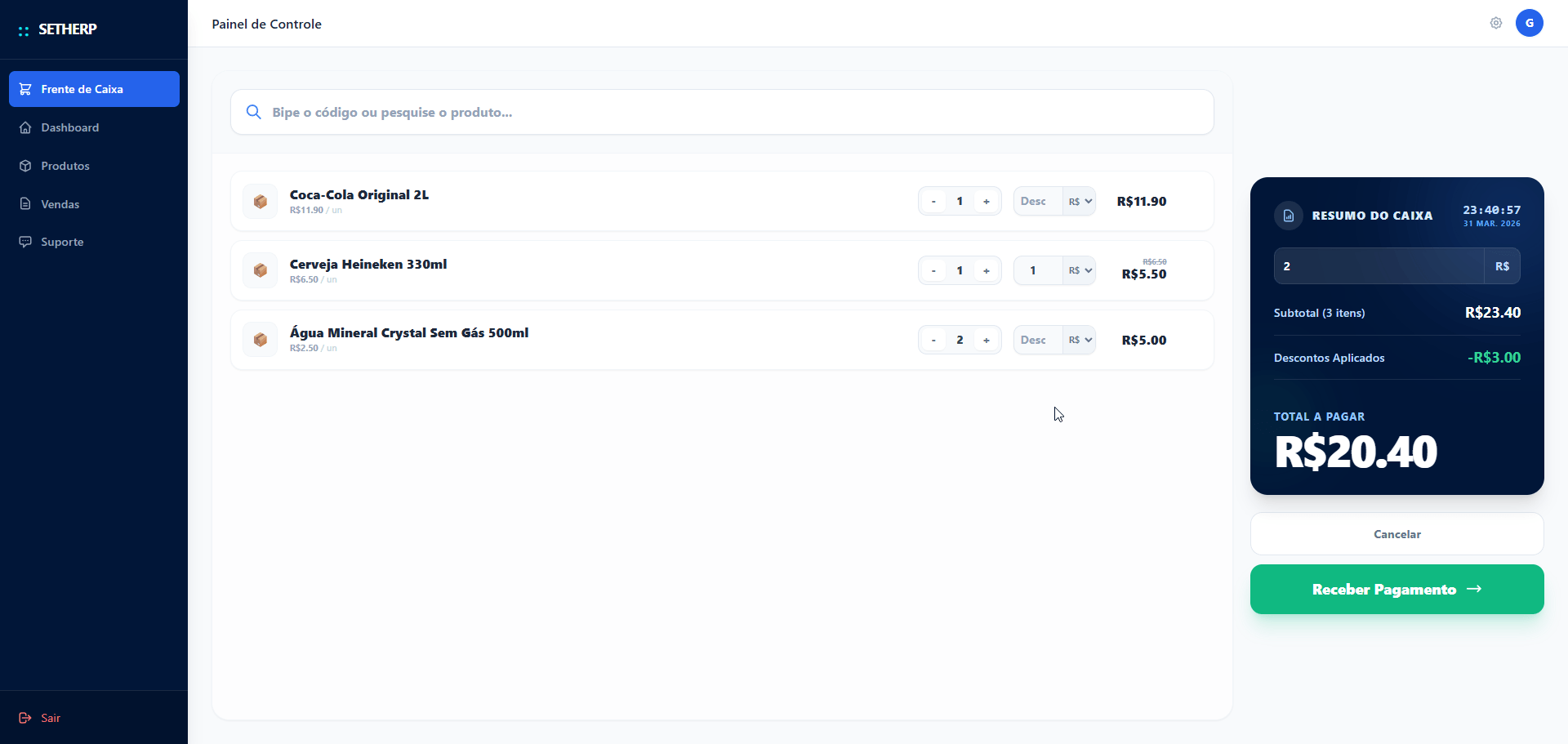This screenshot has width=1568, height=744.
Task: Click the Água Mineral Crystal product icon
Action: 261,340
